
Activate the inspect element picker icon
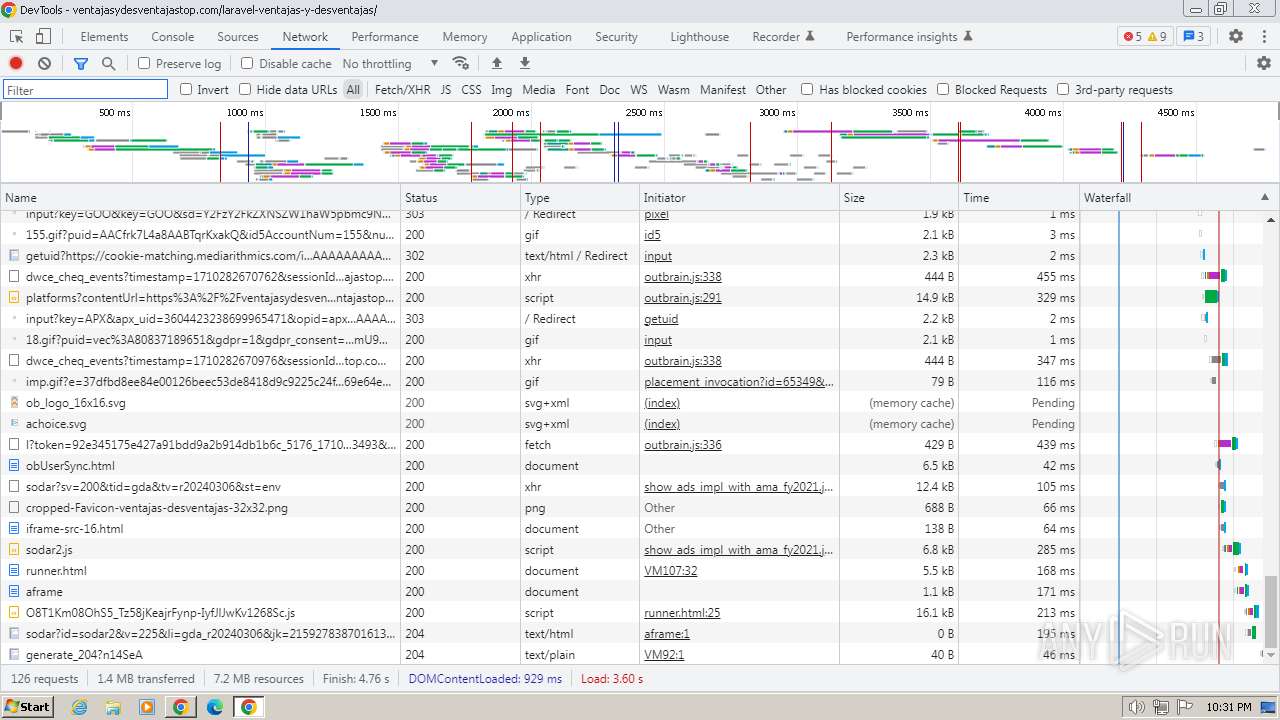point(17,37)
